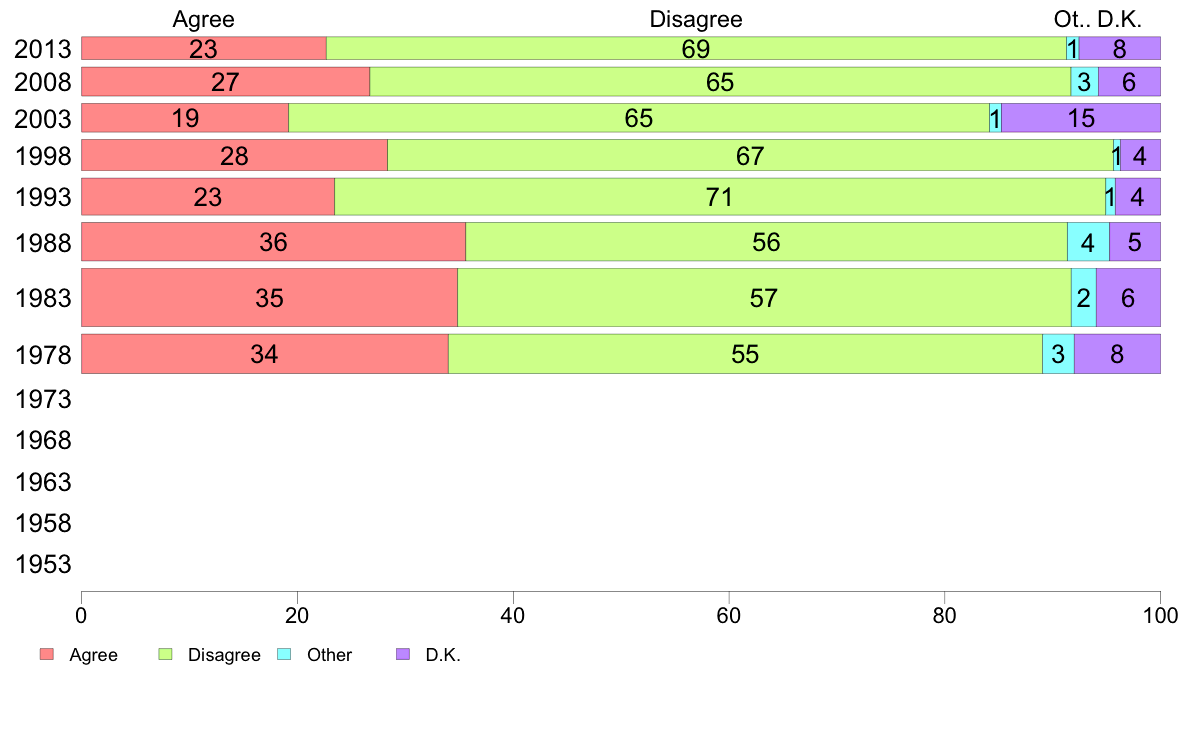1188x736 pixels.
Task: Click the Disagree column header at top
Action: 696,19
